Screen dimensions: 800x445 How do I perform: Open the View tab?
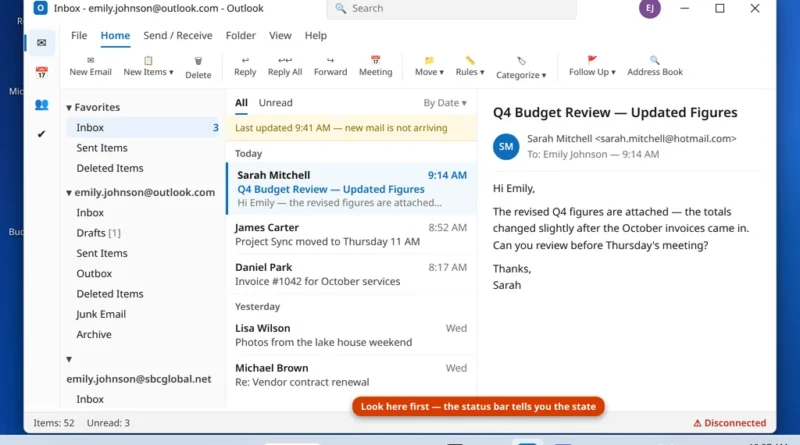click(280, 36)
